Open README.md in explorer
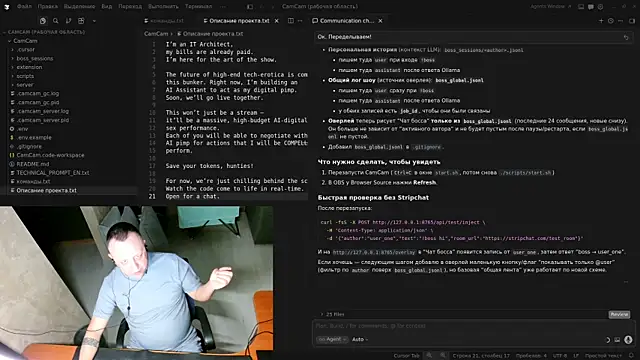This screenshot has height=360, width=640. pyautogui.click(x=33, y=164)
